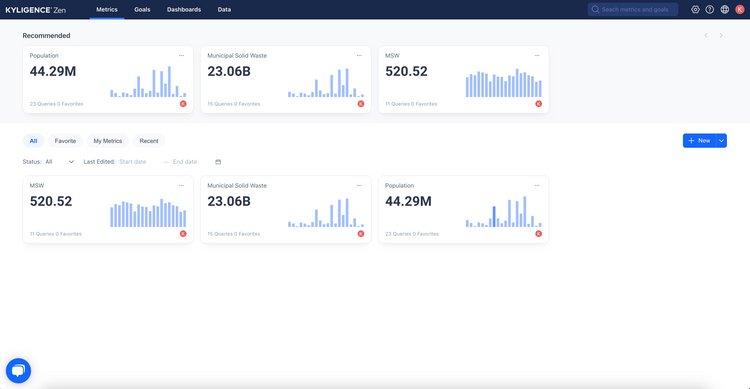750x389 pixels.
Task: Select the My Metrics filter pill
Action: pos(108,141)
